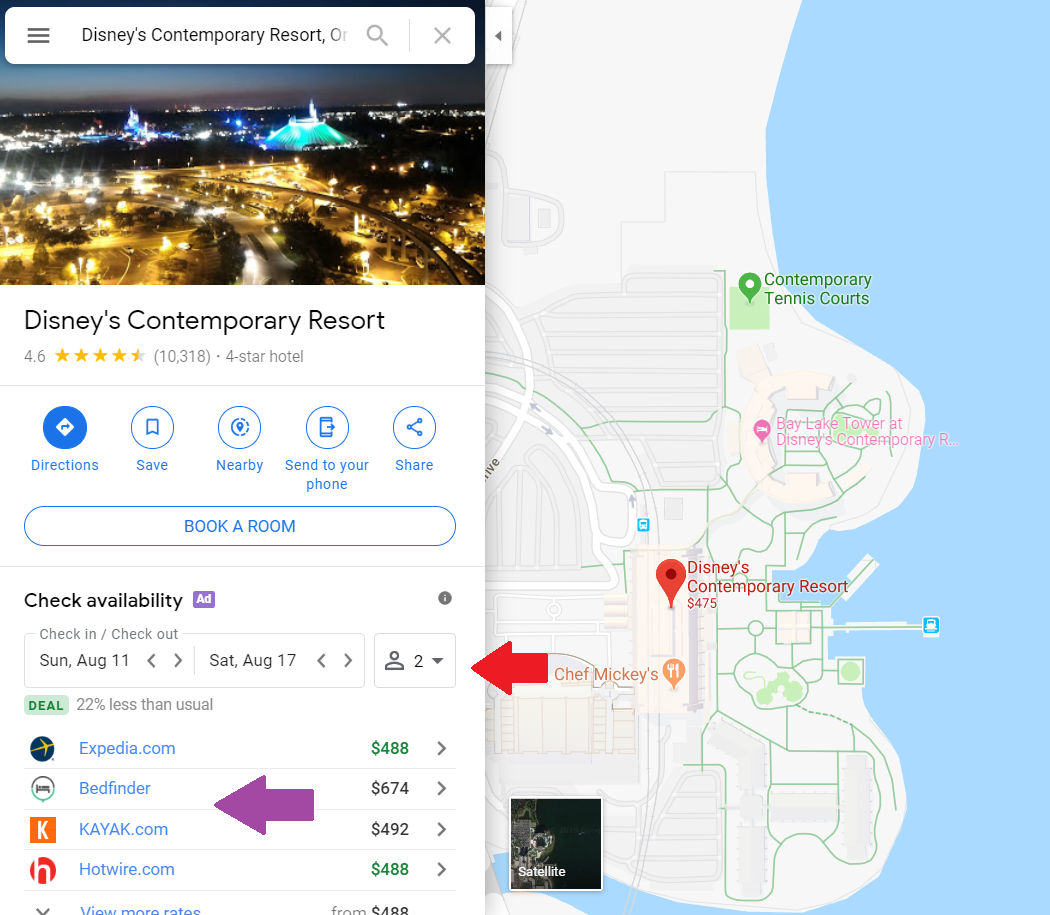The height and width of the screenshot is (915, 1050).
Task: Open Hotwire.com rate link
Action: (x=127, y=869)
